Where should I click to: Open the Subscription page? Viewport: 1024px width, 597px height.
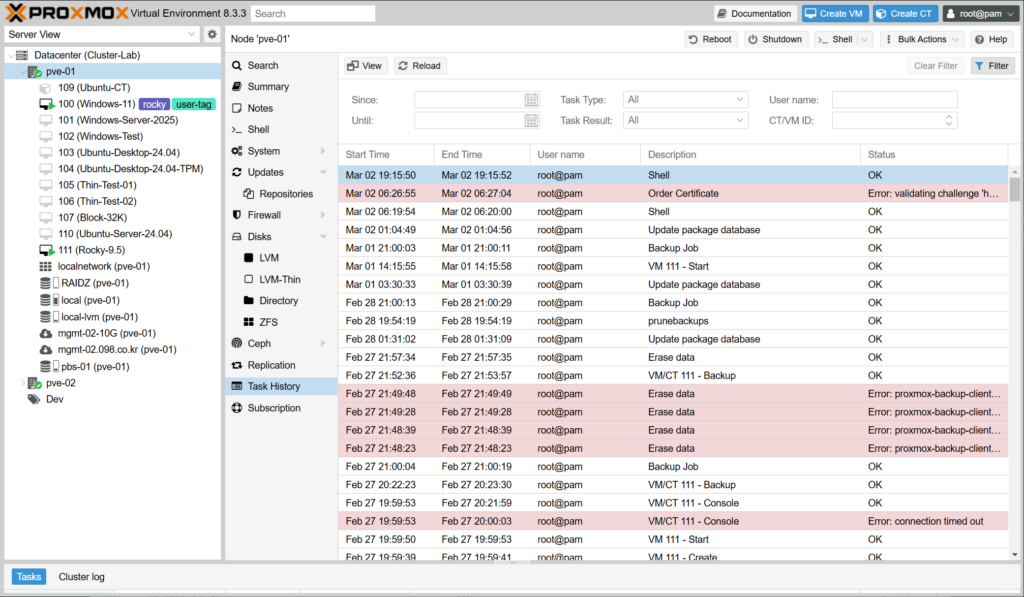click(274, 408)
